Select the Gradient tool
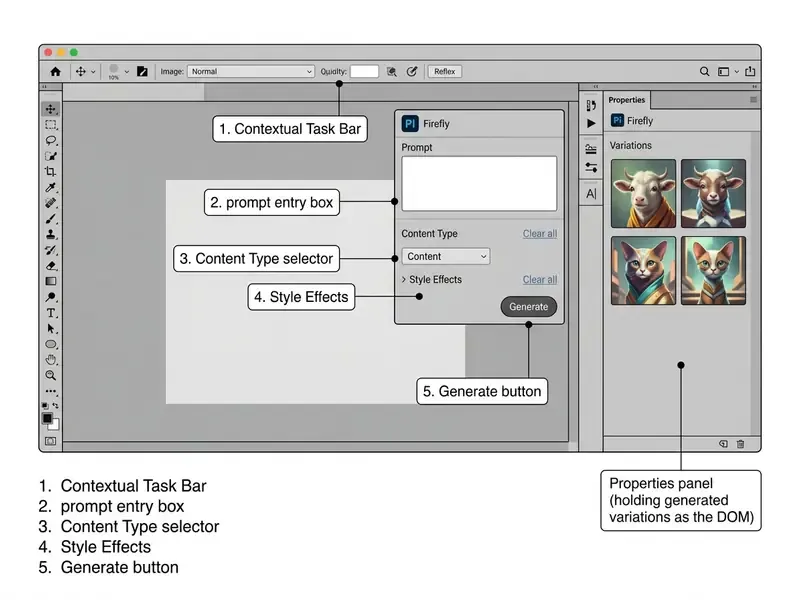This screenshot has height=600, width=800. pyautogui.click(x=51, y=281)
